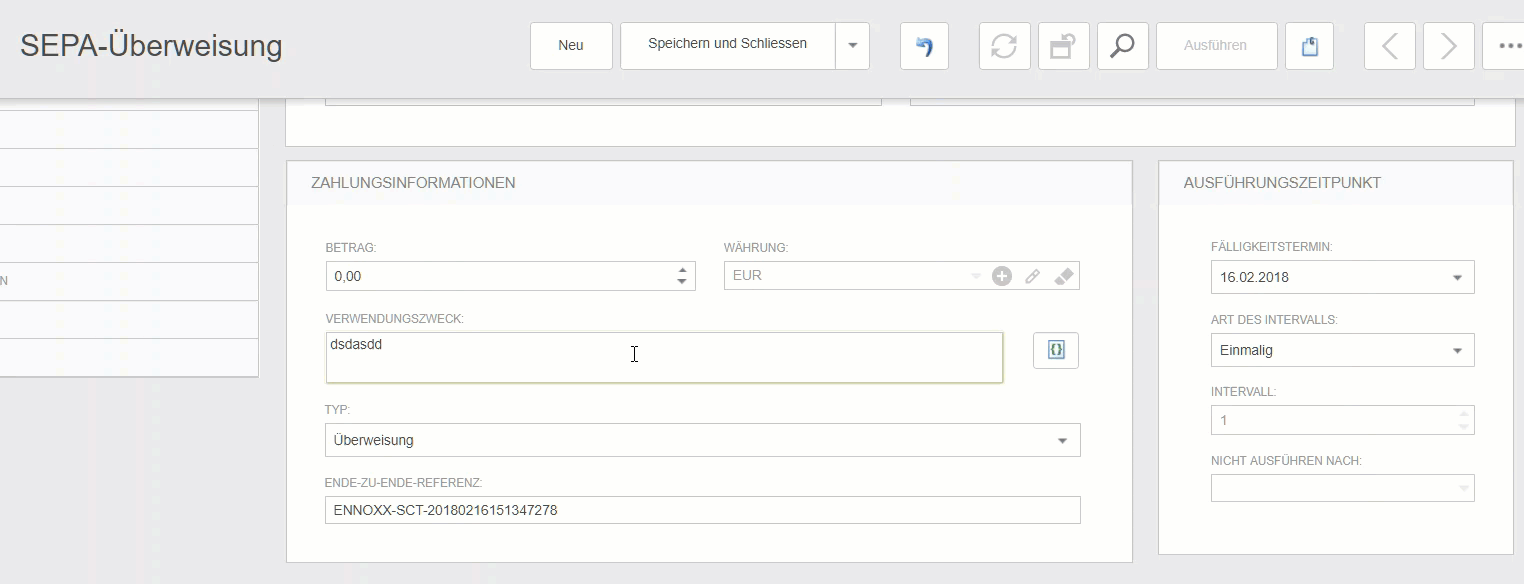
Task: Click the curly braces placeholder button
Action: [x=1055, y=350]
